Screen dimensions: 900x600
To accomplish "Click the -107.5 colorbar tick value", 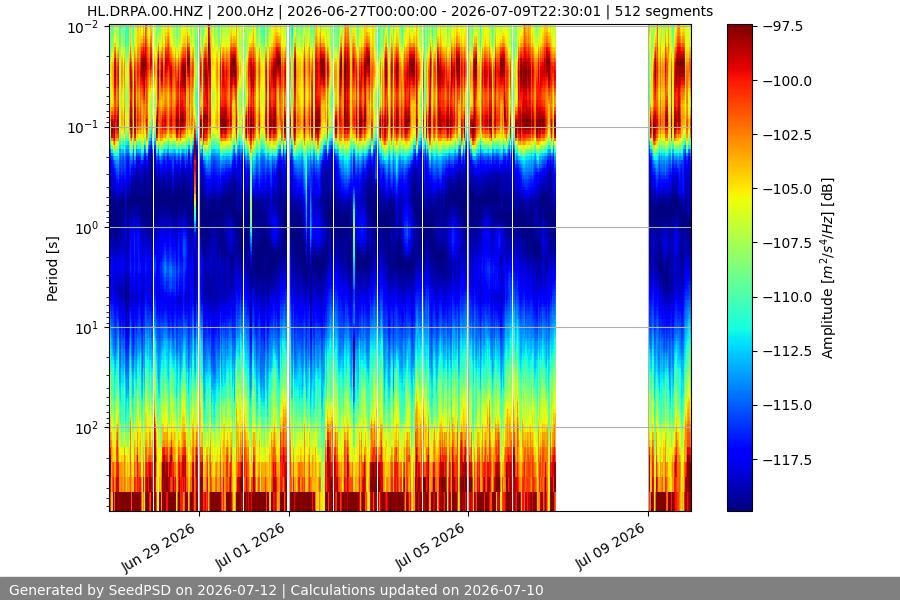I will pyautogui.click(x=788, y=243).
